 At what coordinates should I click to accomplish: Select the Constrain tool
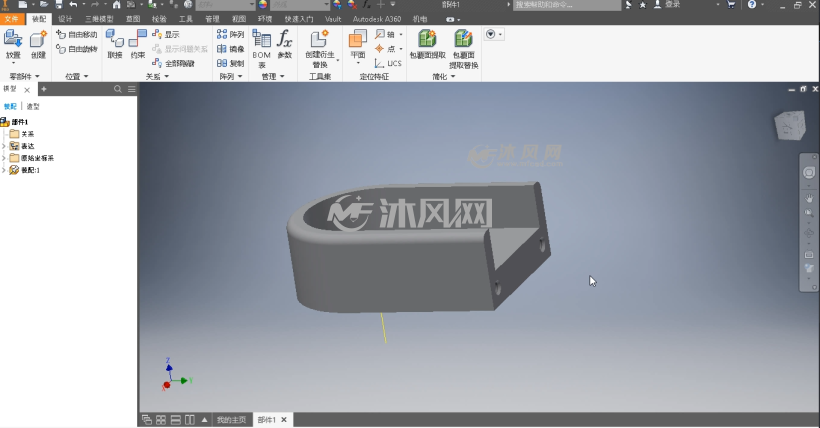click(138, 44)
